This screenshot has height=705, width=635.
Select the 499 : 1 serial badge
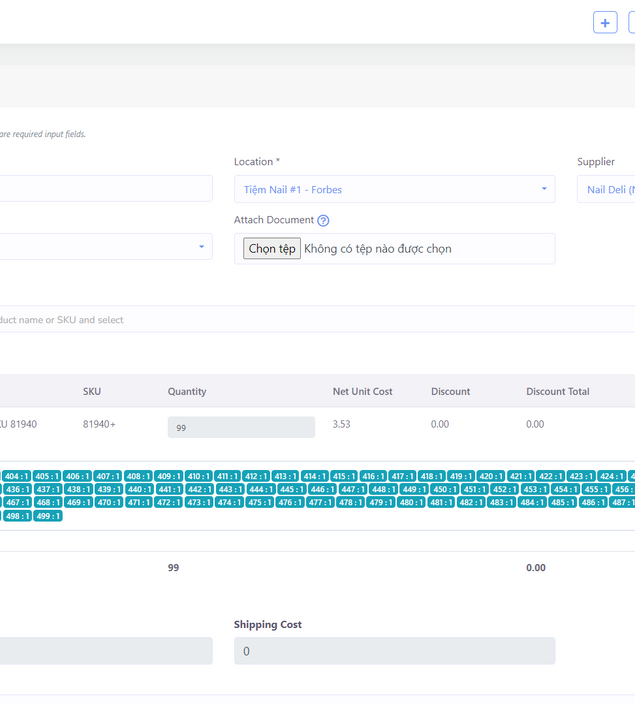pyautogui.click(x=47, y=516)
